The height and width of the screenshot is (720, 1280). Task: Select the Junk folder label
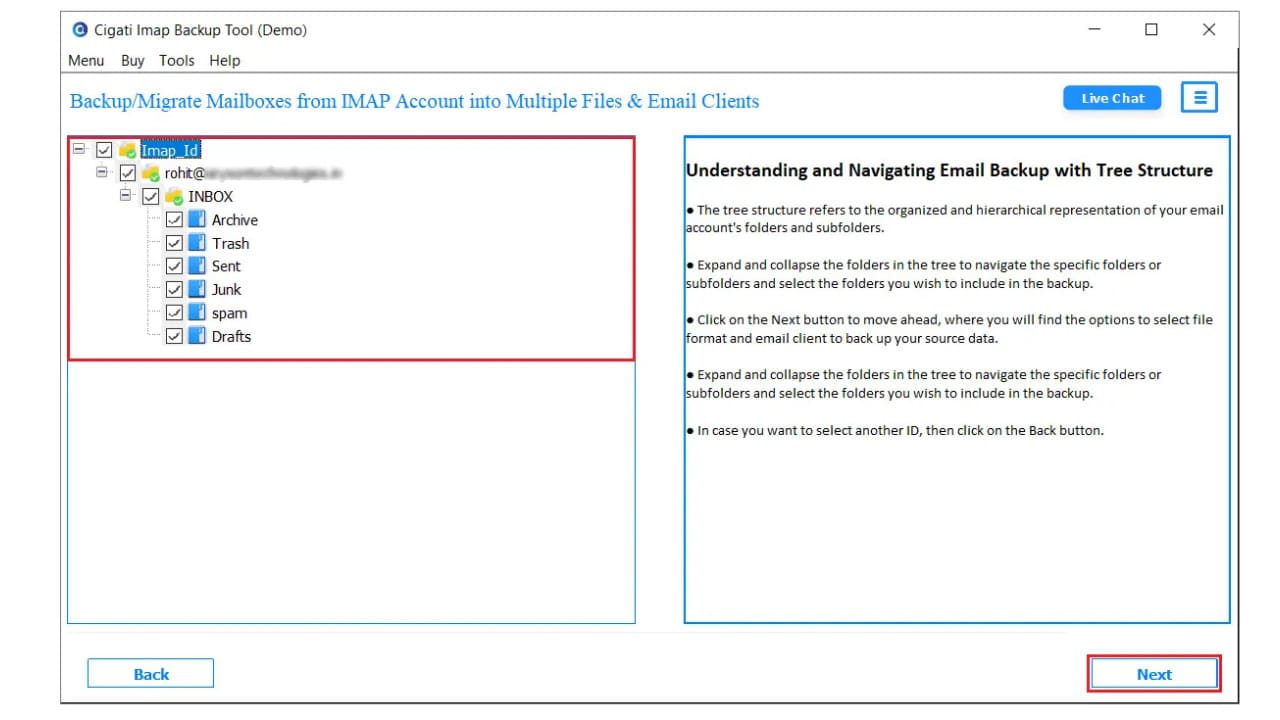click(x=227, y=289)
